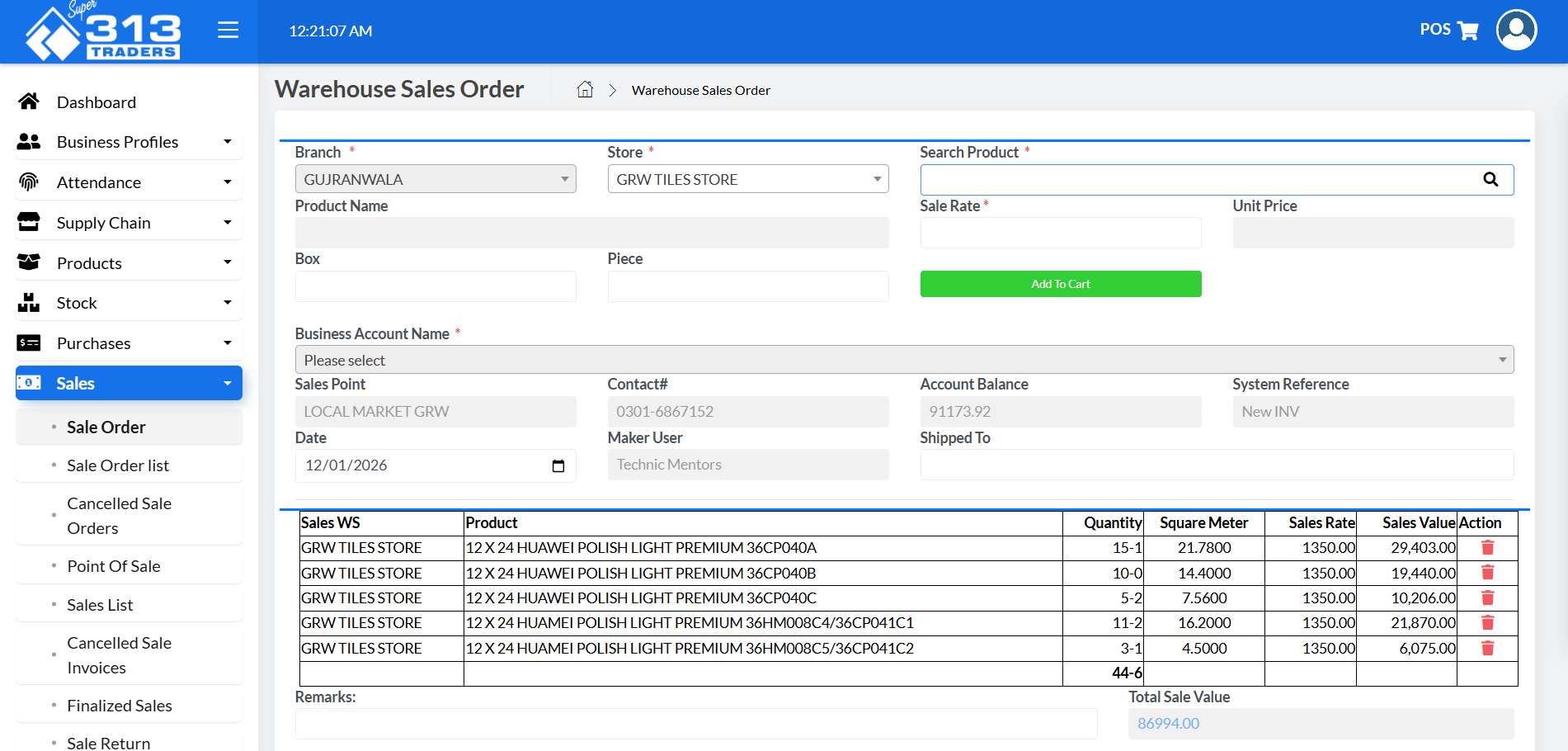Click the Purchases icon in sidebar
Screen dimensions: 1568x751
28,342
